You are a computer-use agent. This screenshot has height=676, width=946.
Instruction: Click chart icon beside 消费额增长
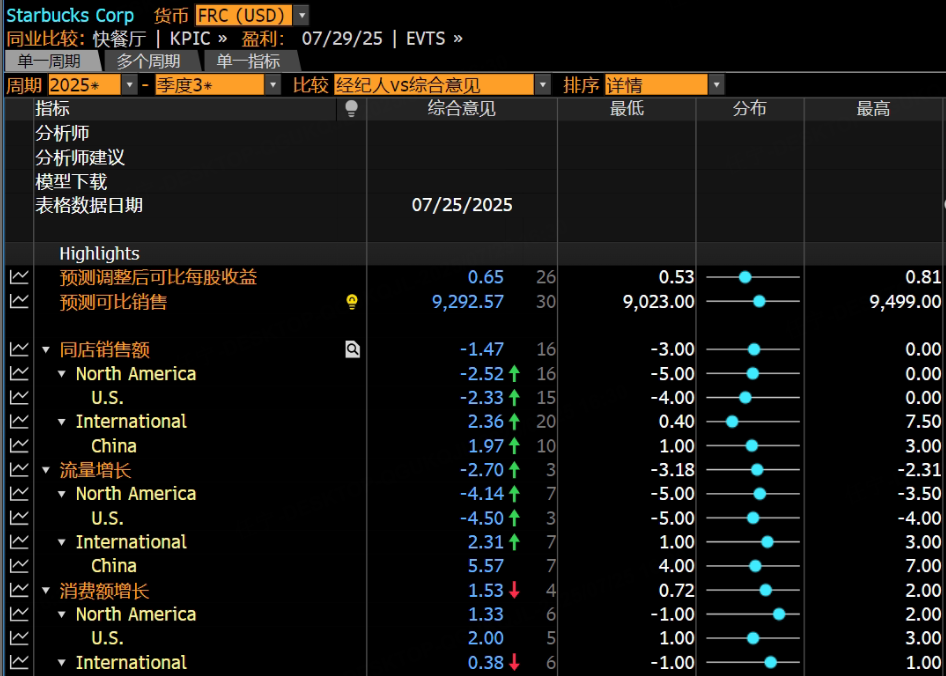click(x=19, y=590)
